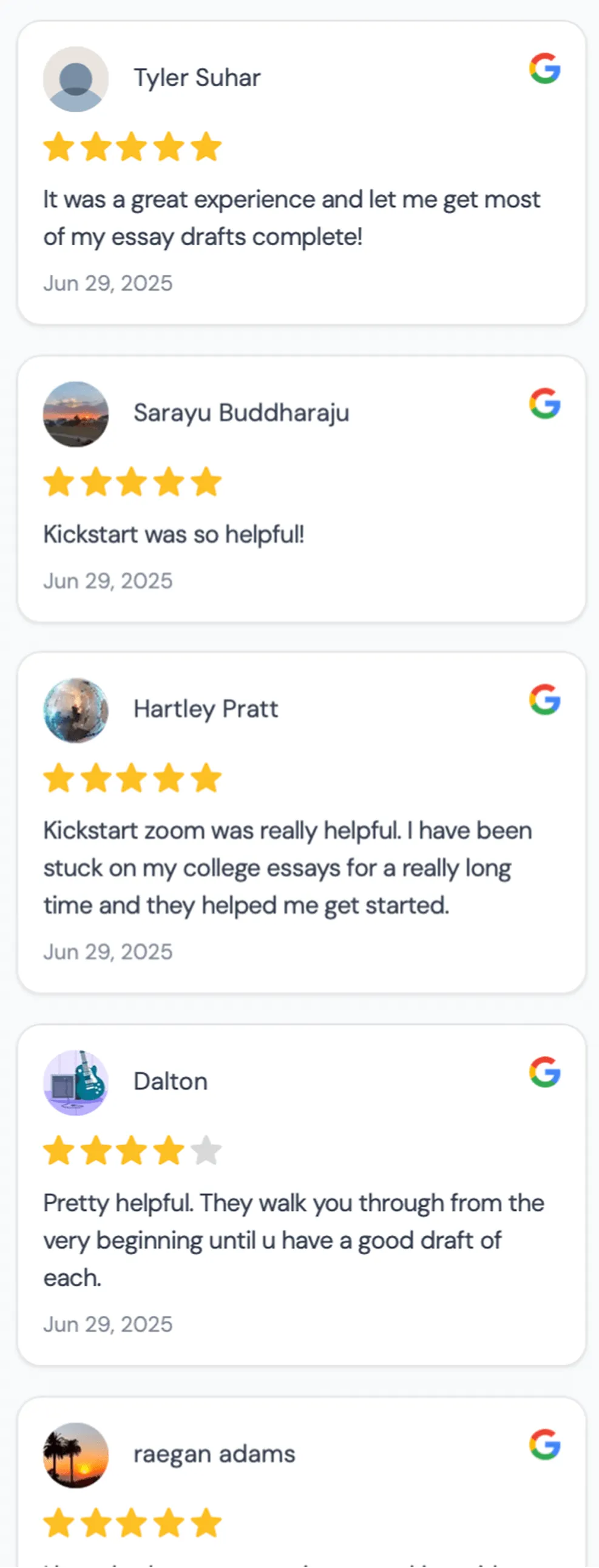Click the name raegan adams
Image resolution: width=599 pixels, height=1568 pixels.
tap(214, 1454)
